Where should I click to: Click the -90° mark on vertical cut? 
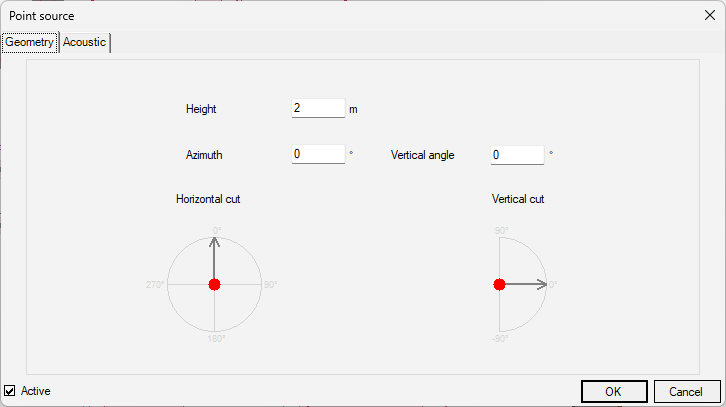[500, 338]
